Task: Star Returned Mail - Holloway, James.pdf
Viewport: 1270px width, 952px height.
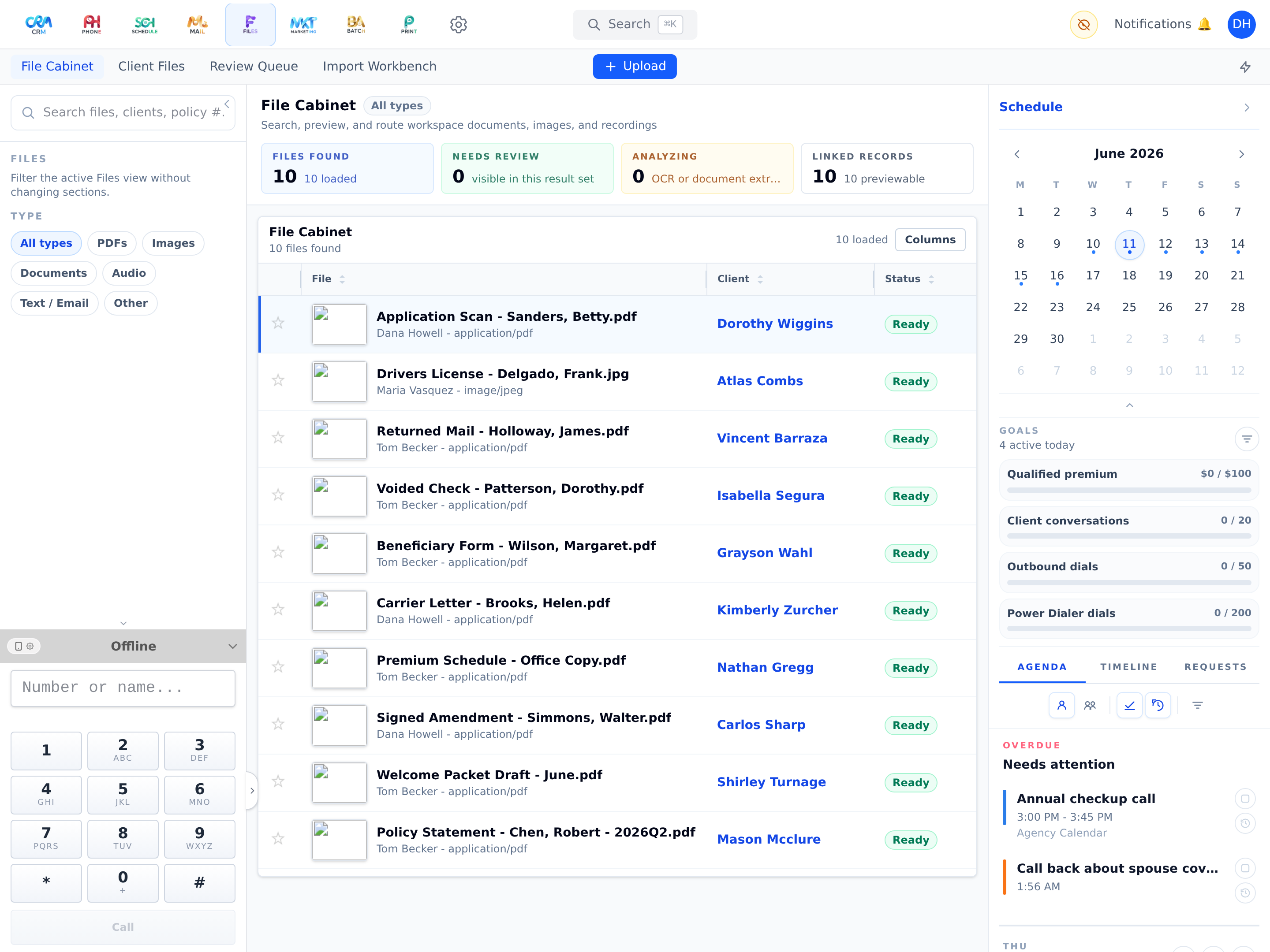Action: [x=278, y=438]
